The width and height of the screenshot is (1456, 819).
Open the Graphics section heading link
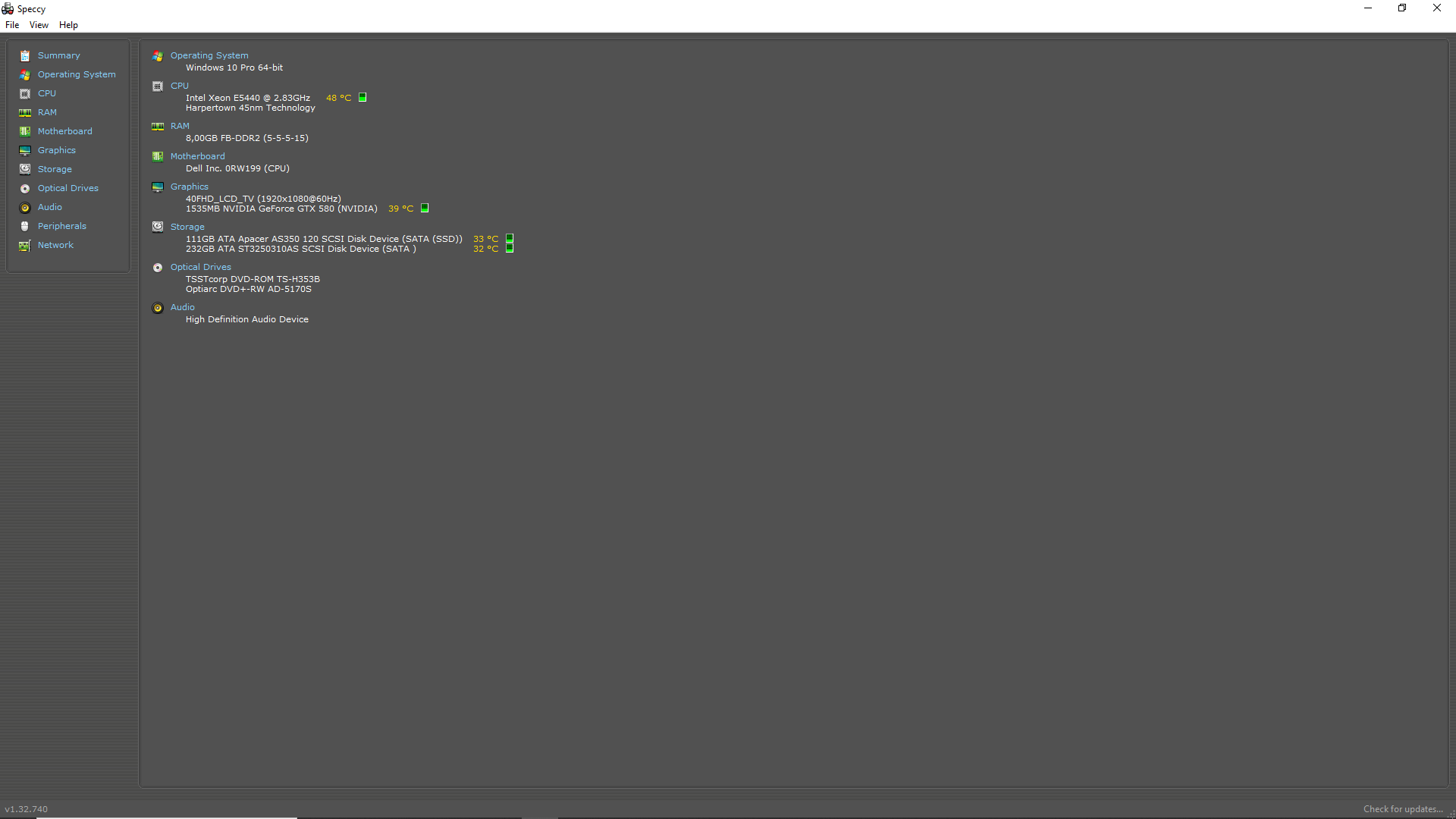pyautogui.click(x=190, y=187)
